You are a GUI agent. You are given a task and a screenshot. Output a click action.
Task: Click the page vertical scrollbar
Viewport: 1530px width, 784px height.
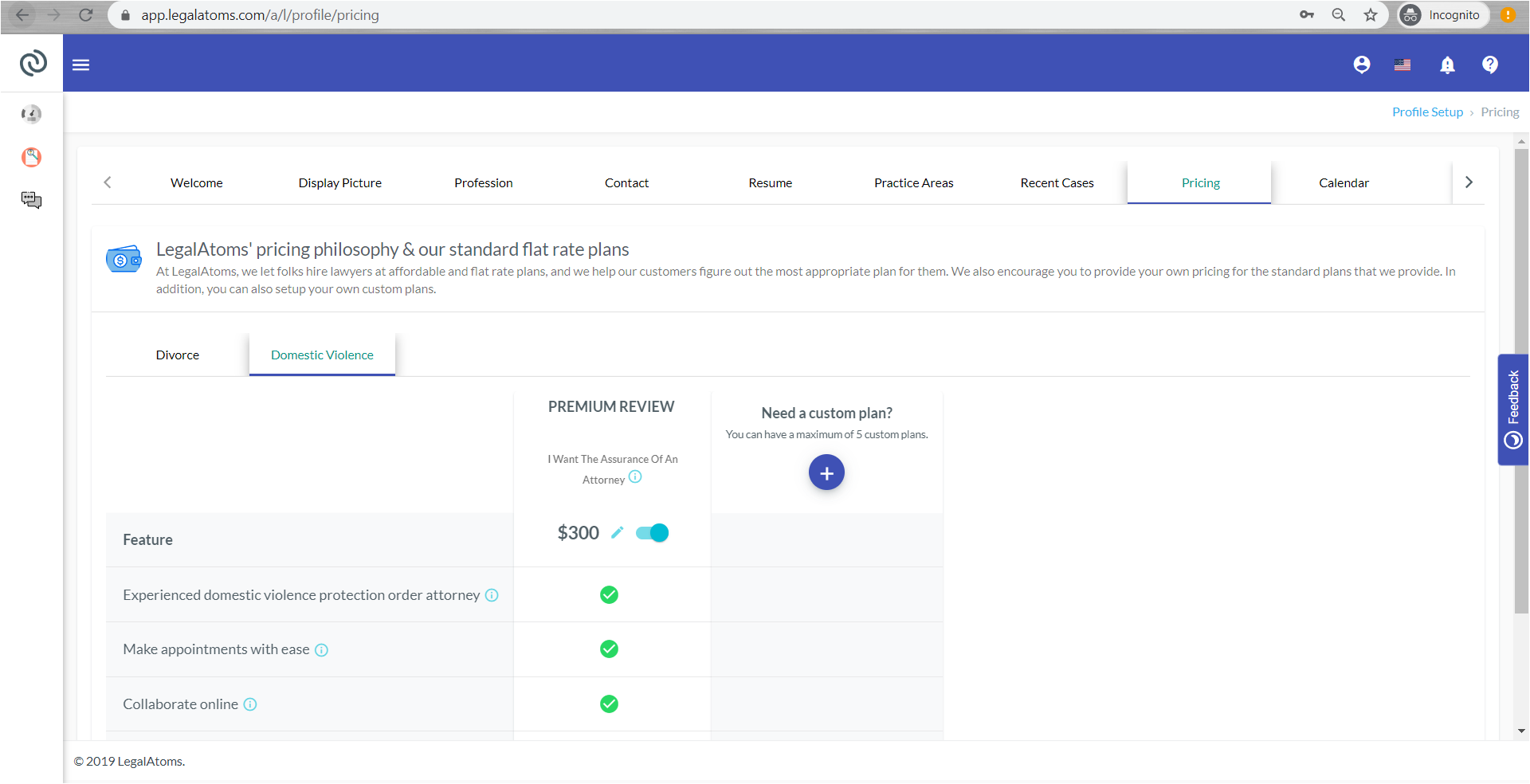[x=1522, y=381]
